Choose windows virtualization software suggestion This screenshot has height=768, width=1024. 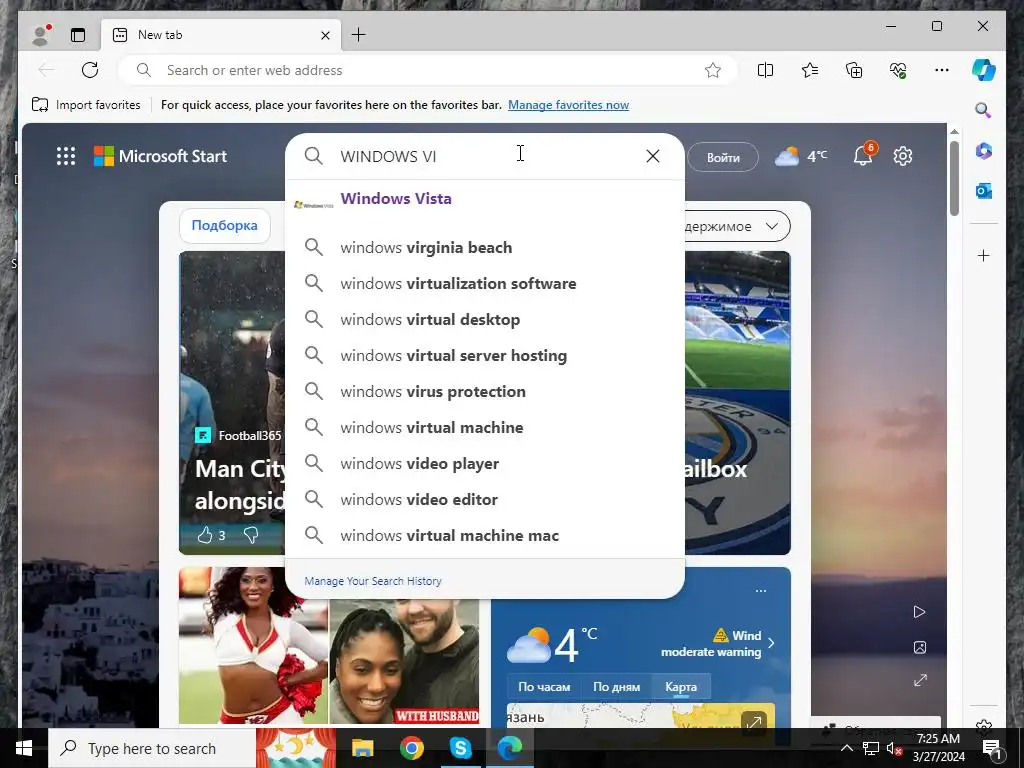click(x=485, y=283)
